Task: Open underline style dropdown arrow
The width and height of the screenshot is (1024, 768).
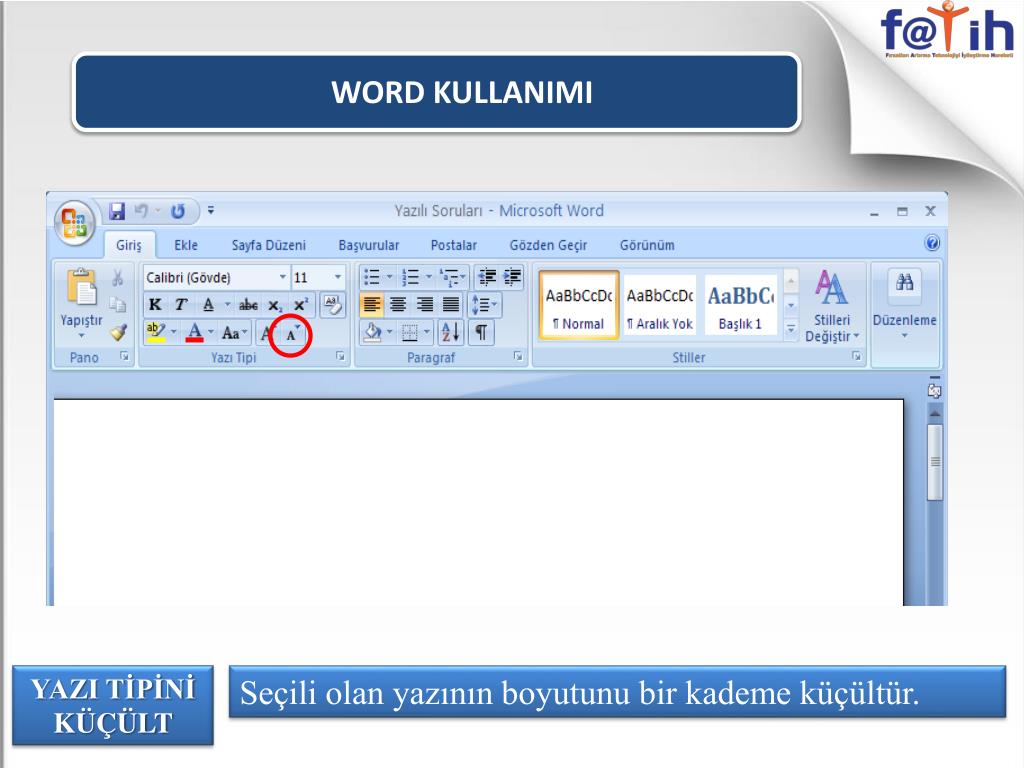Action: pyautogui.click(x=227, y=304)
